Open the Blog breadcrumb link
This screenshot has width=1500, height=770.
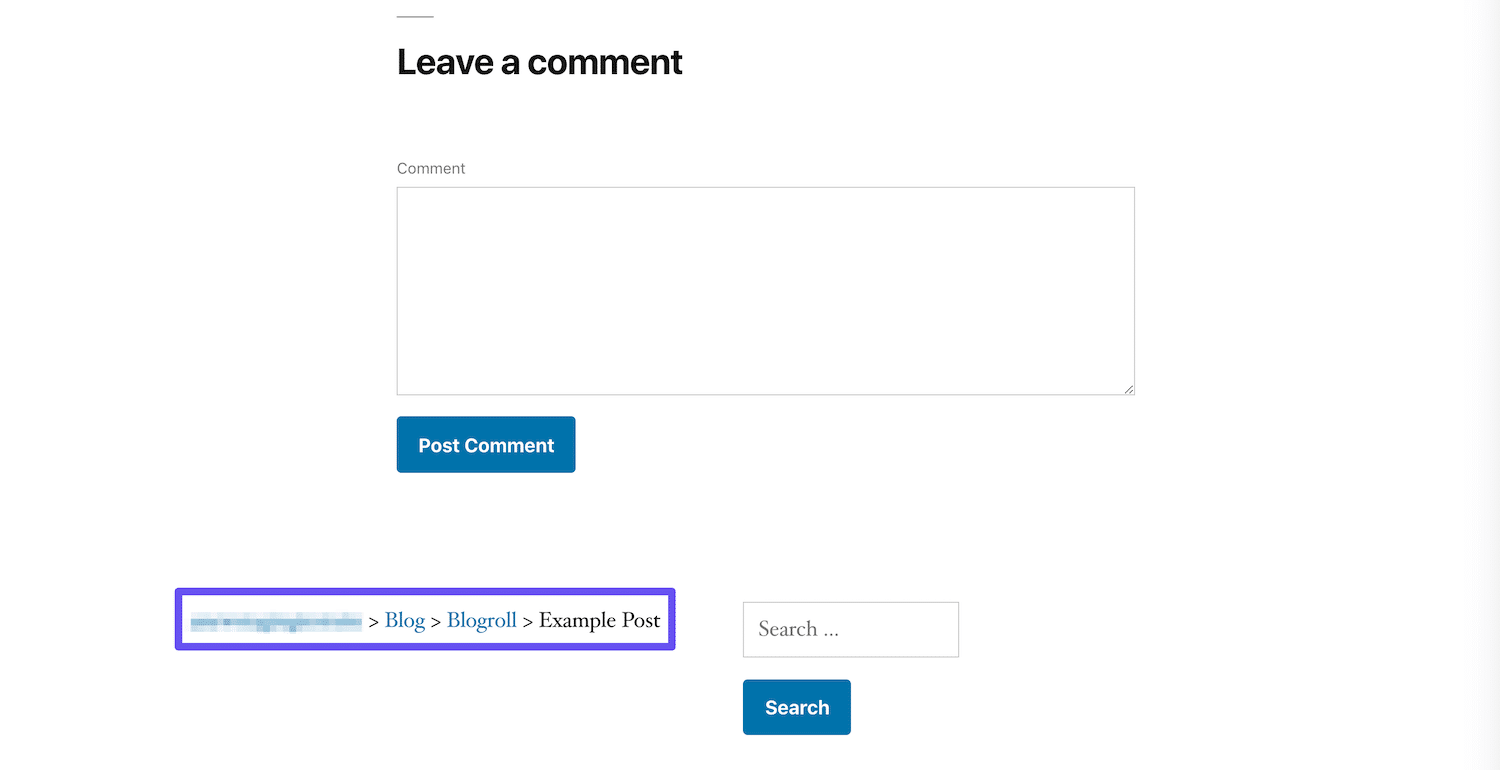point(405,621)
